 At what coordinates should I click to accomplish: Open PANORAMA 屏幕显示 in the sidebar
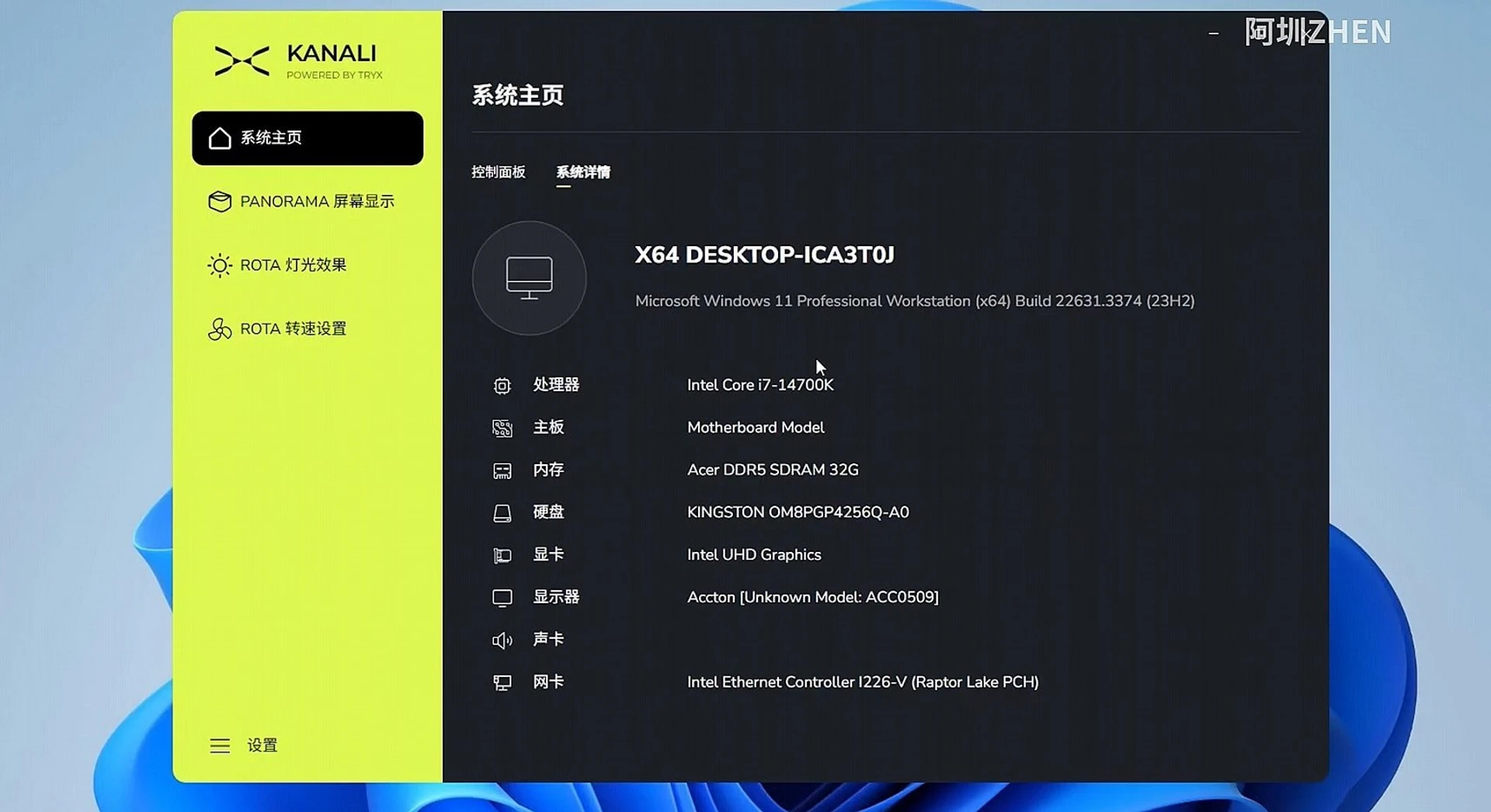[308, 202]
